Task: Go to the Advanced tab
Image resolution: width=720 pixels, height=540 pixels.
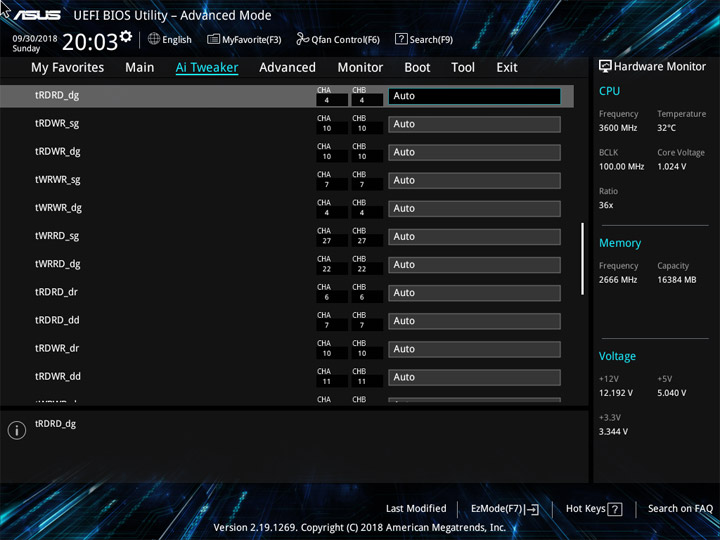Action: [x=287, y=68]
